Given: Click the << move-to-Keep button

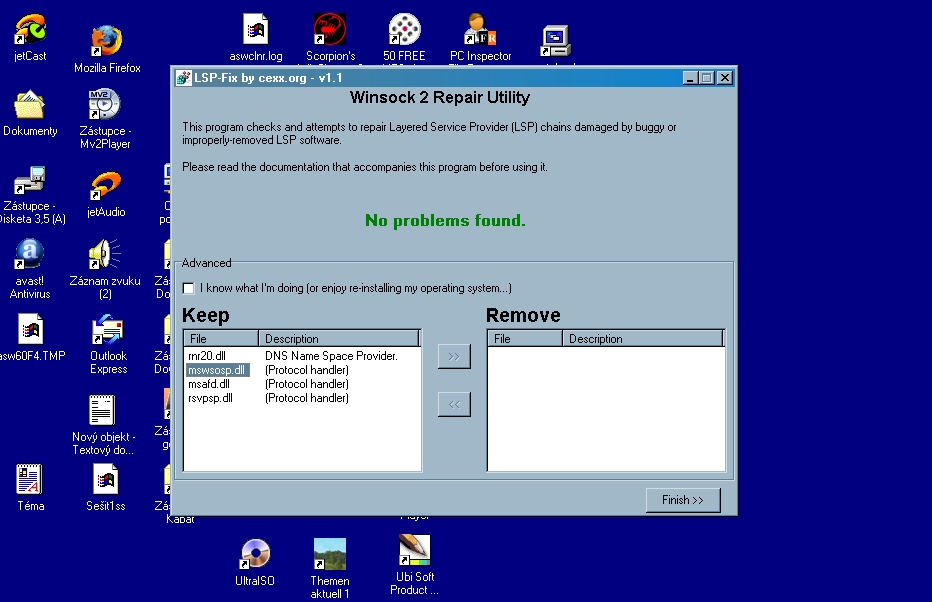Looking at the screenshot, I should pyautogui.click(x=454, y=404).
